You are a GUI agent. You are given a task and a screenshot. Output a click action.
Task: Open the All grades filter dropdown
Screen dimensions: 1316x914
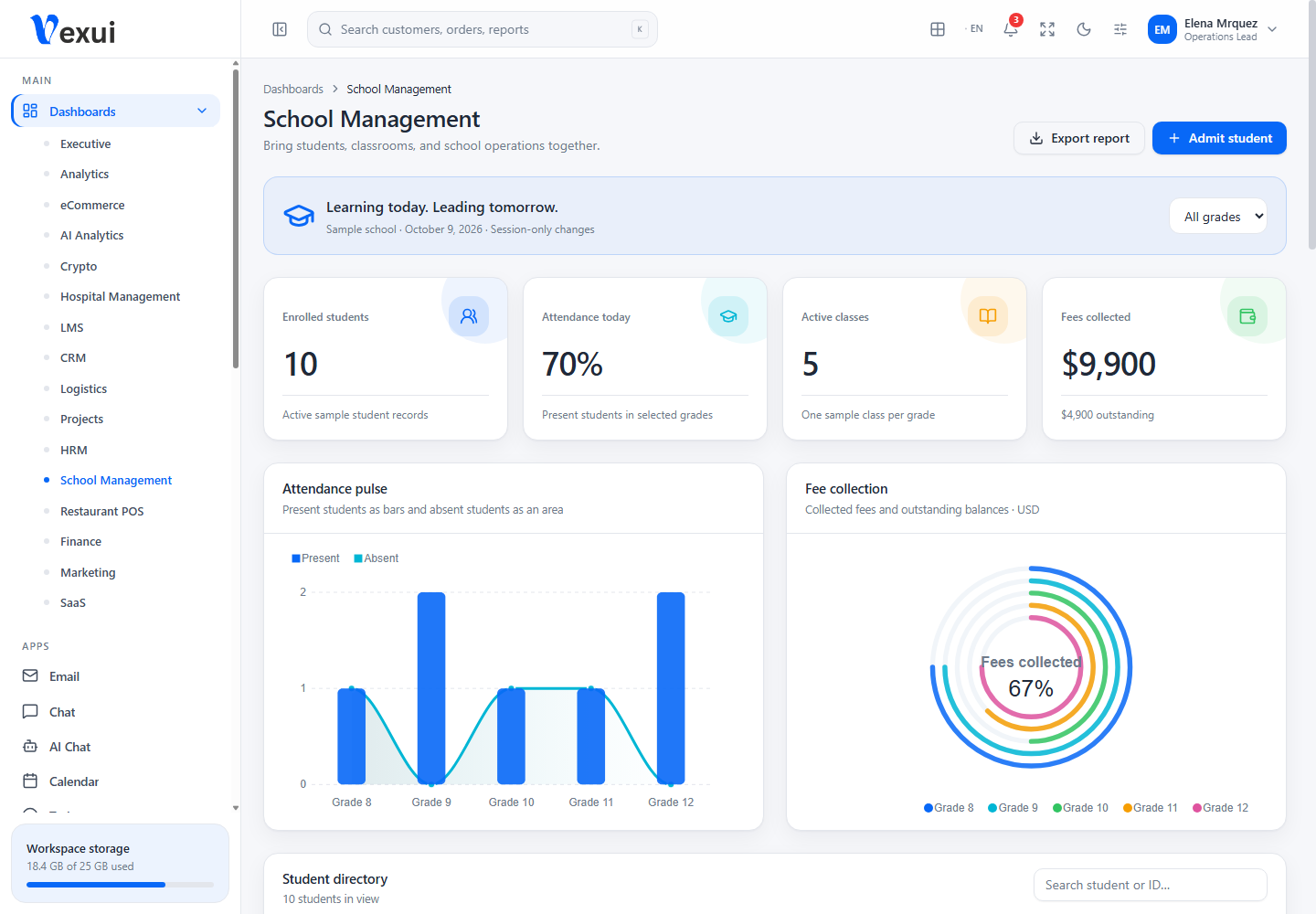point(1218,217)
